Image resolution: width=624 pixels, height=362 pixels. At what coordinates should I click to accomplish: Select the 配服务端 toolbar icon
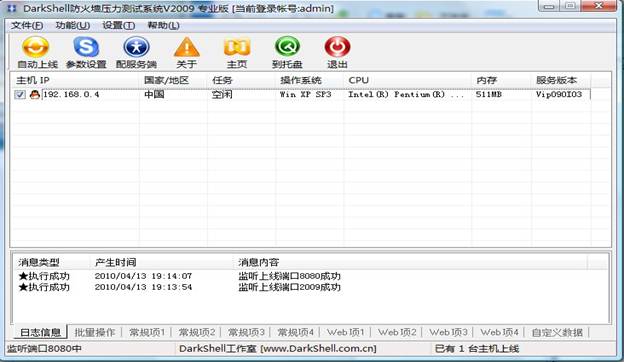click(136, 47)
